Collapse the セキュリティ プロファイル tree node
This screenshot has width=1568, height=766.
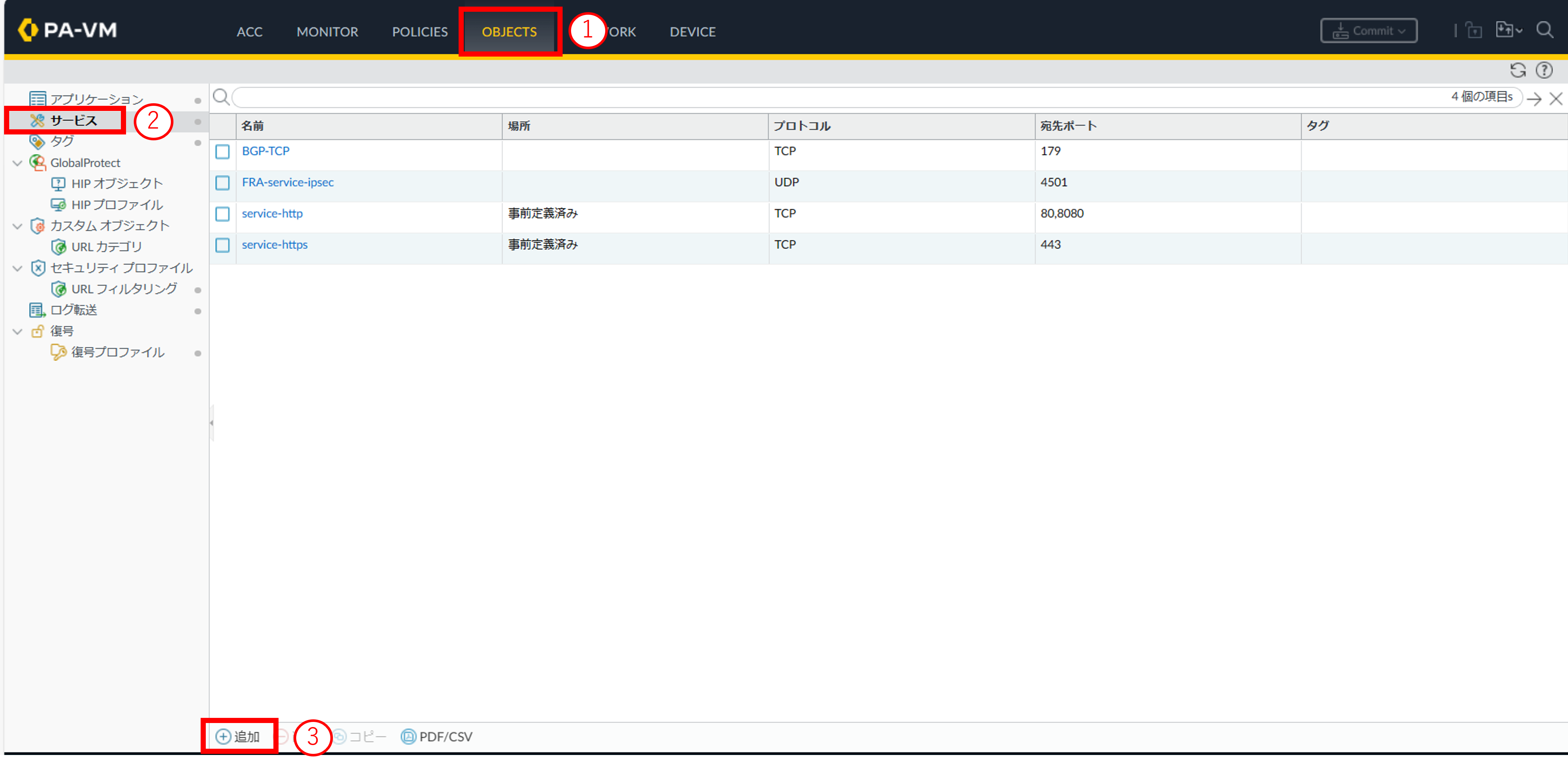point(18,268)
